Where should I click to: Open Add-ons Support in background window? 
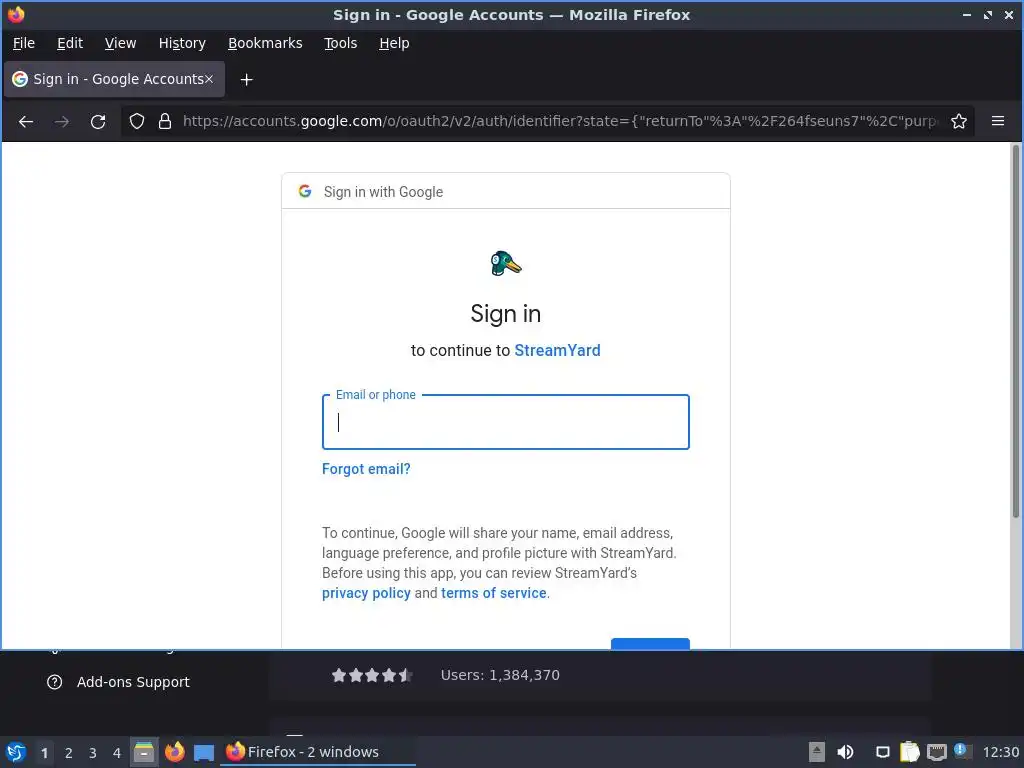click(x=118, y=682)
